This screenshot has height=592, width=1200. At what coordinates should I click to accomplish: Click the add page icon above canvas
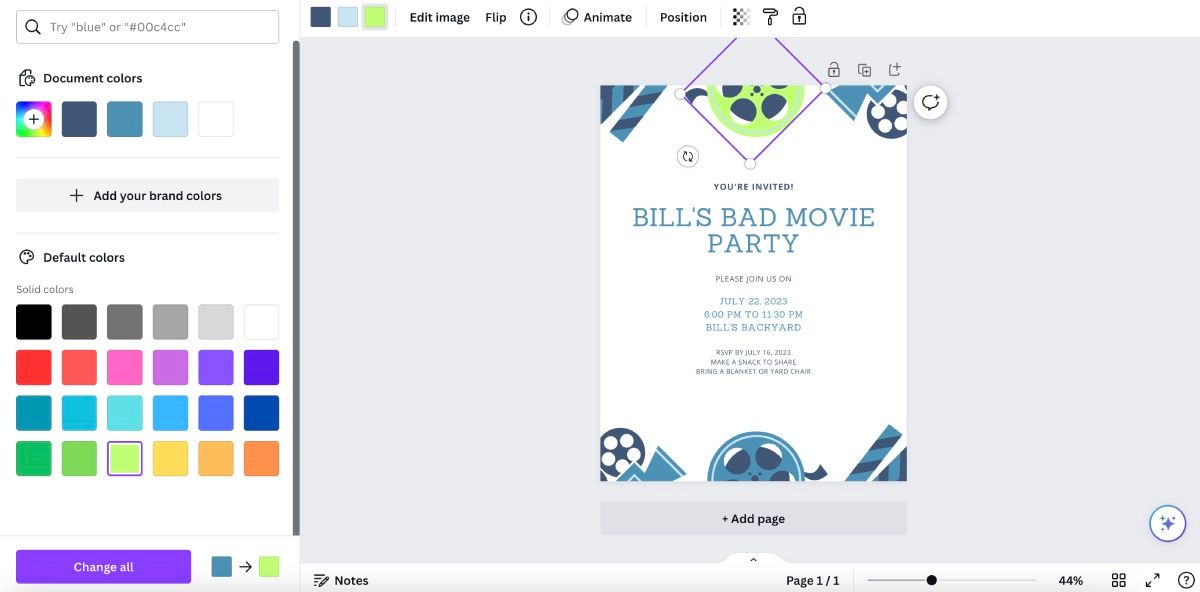tap(895, 70)
